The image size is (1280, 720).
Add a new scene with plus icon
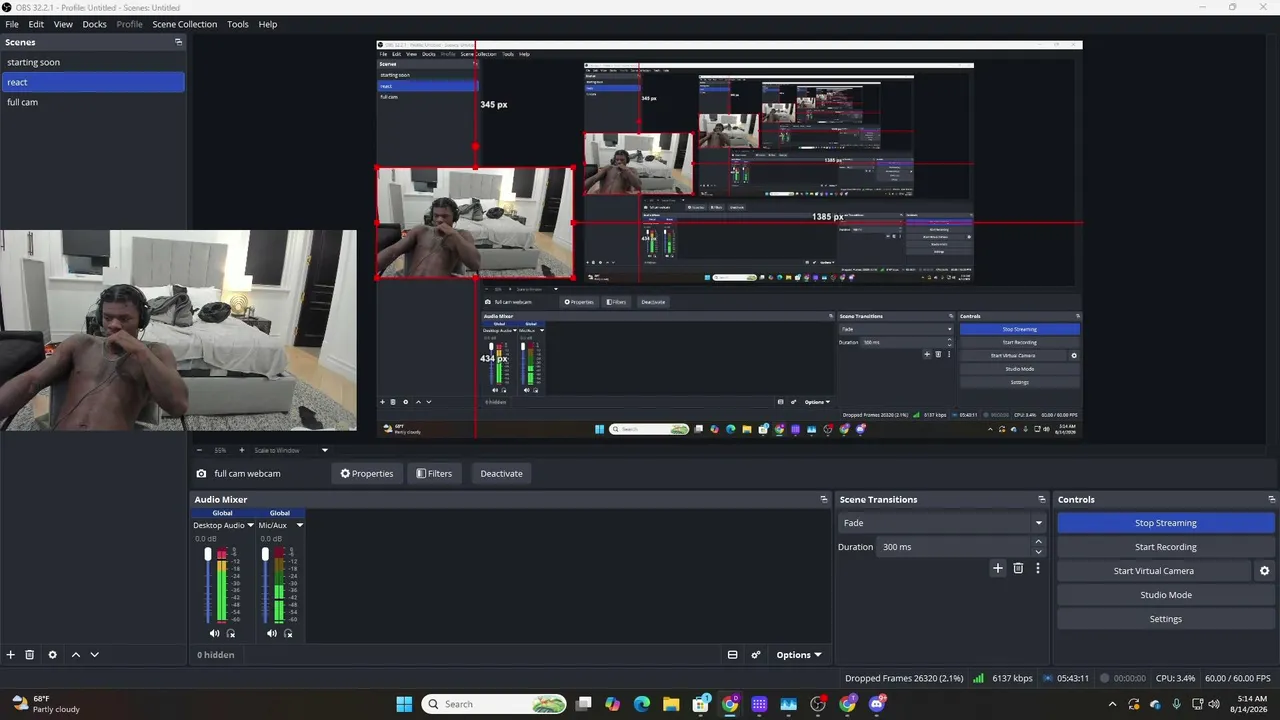click(11, 655)
